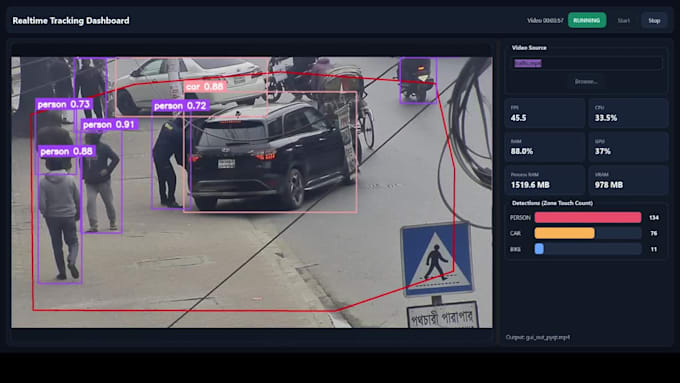The height and width of the screenshot is (383, 680).
Task: Select the orange CAR detection bar
Action: pos(564,233)
